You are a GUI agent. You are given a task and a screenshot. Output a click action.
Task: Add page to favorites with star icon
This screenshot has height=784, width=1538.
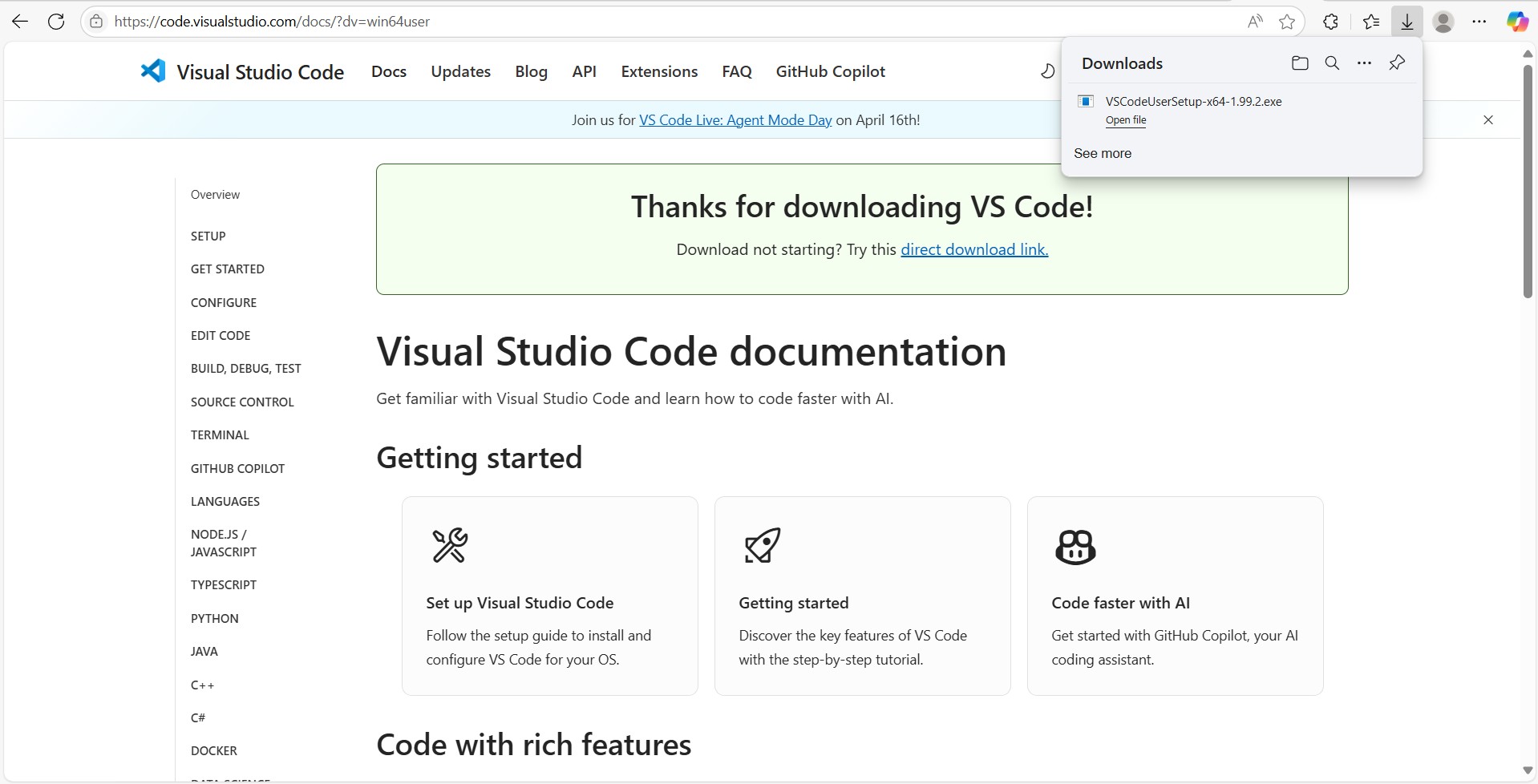point(1287,22)
